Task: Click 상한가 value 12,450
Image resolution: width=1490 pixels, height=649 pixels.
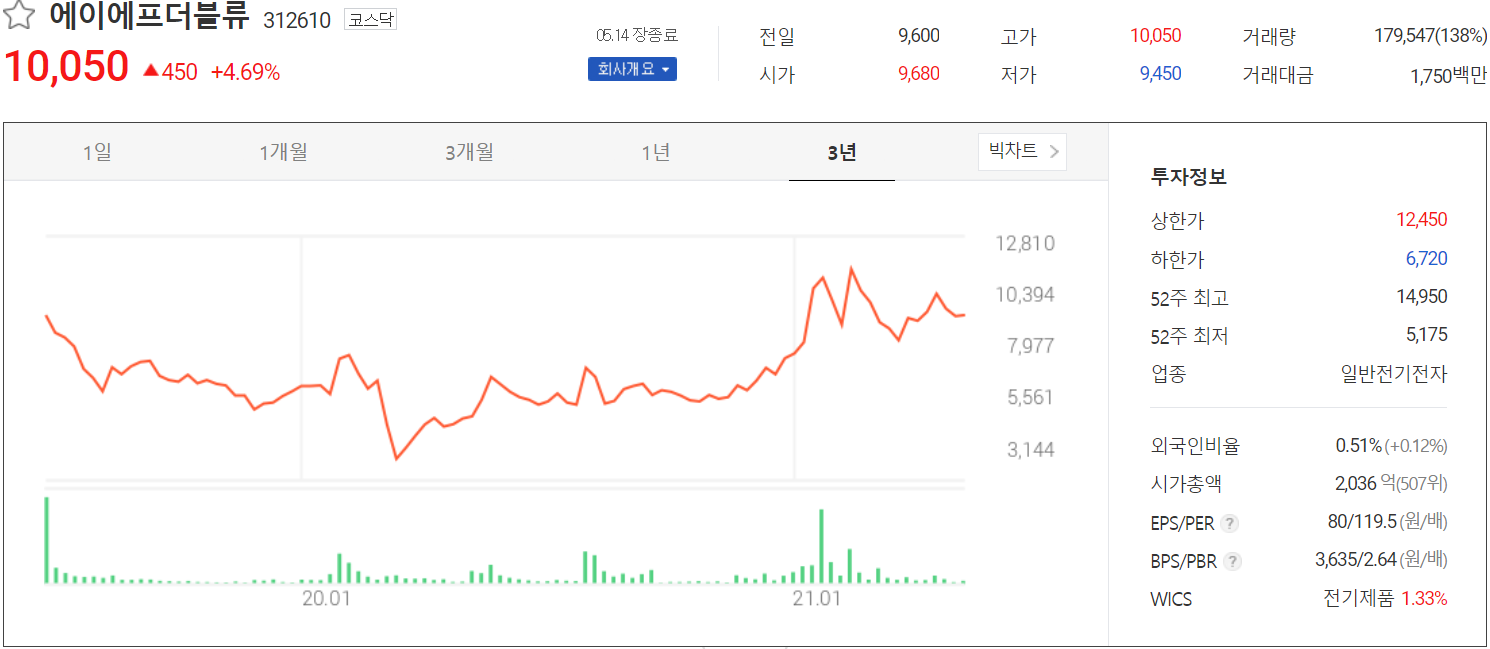Action: (1421, 220)
